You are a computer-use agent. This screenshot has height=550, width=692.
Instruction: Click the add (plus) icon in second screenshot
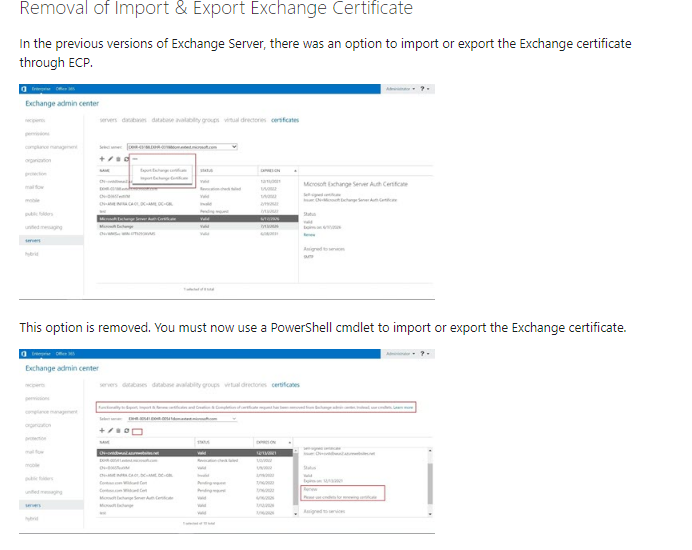[x=102, y=430]
